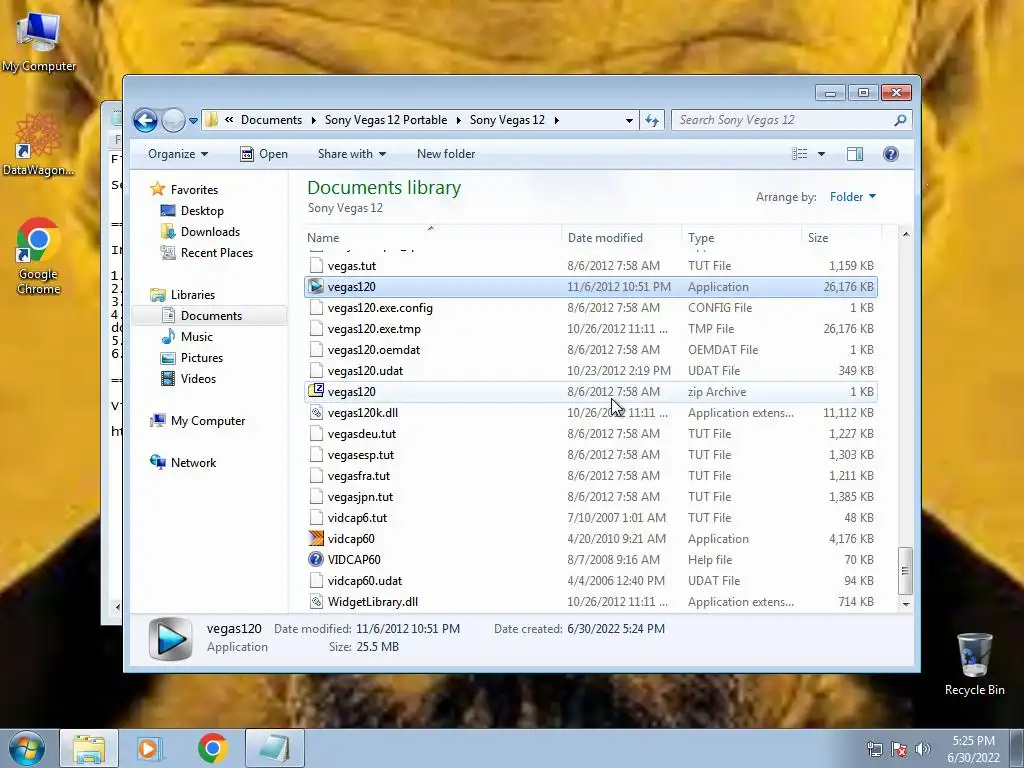The width and height of the screenshot is (1024, 768).
Task: Select Documents library in sidebar
Action: coord(211,315)
